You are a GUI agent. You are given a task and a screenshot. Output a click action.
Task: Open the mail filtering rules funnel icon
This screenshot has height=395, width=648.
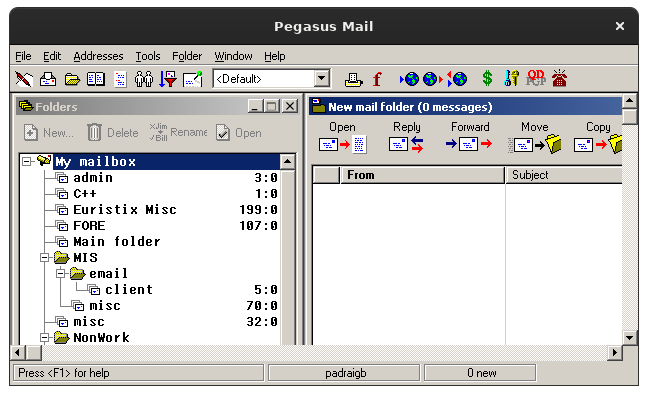168,79
